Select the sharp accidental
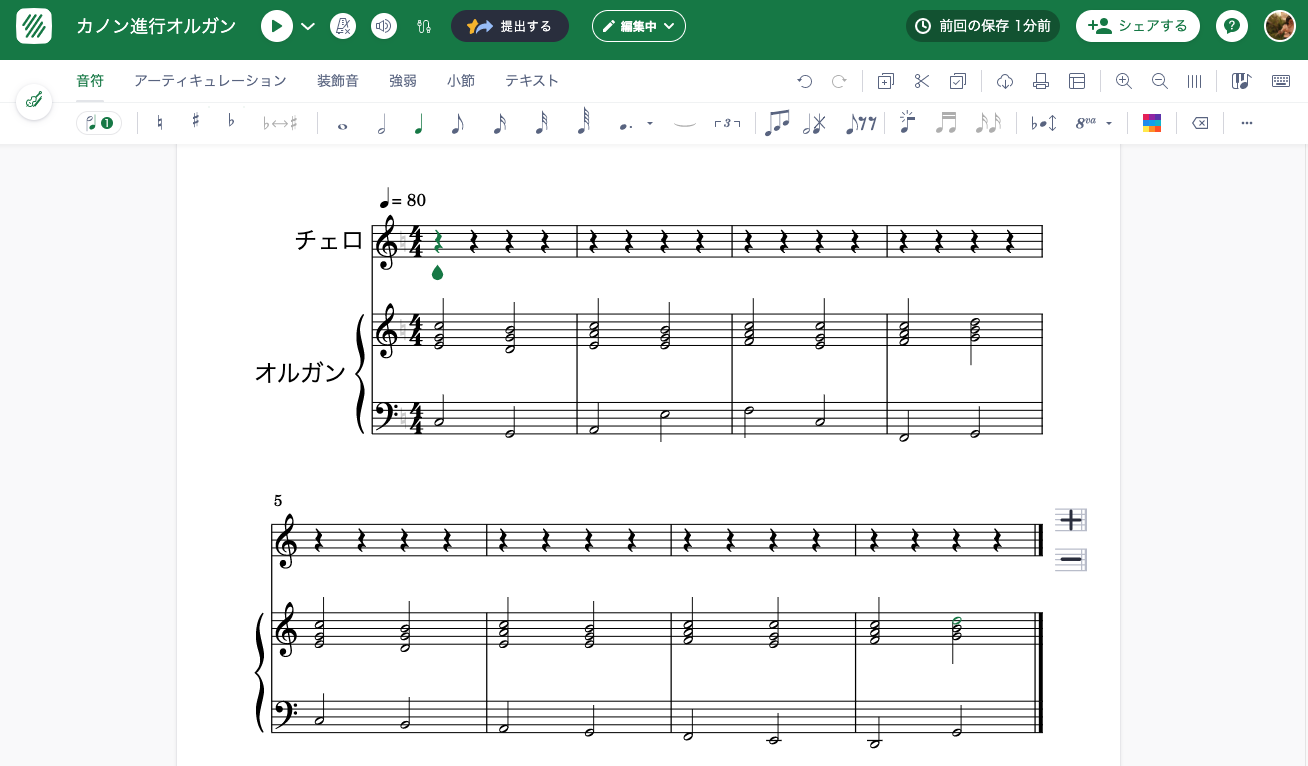 [196, 122]
